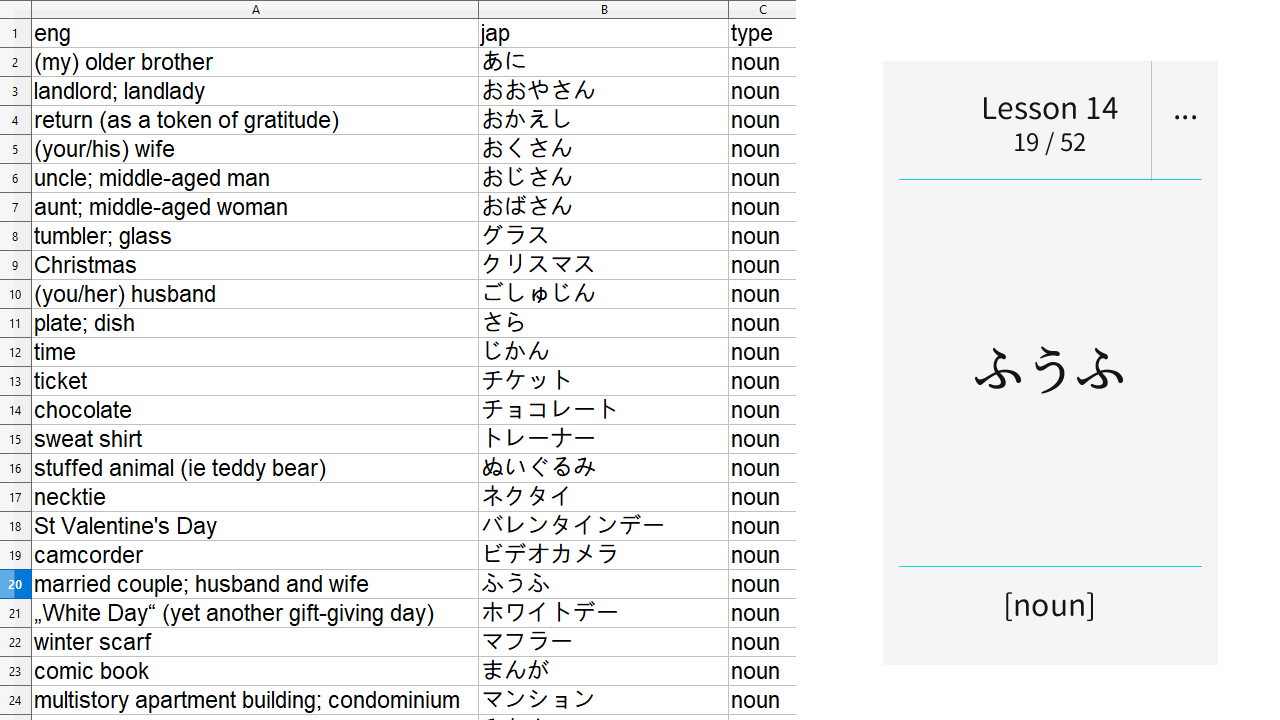This screenshot has height=720, width=1280.
Task: Click the 'married couple; husband and wife' cell
Action: pyautogui.click(x=255, y=584)
